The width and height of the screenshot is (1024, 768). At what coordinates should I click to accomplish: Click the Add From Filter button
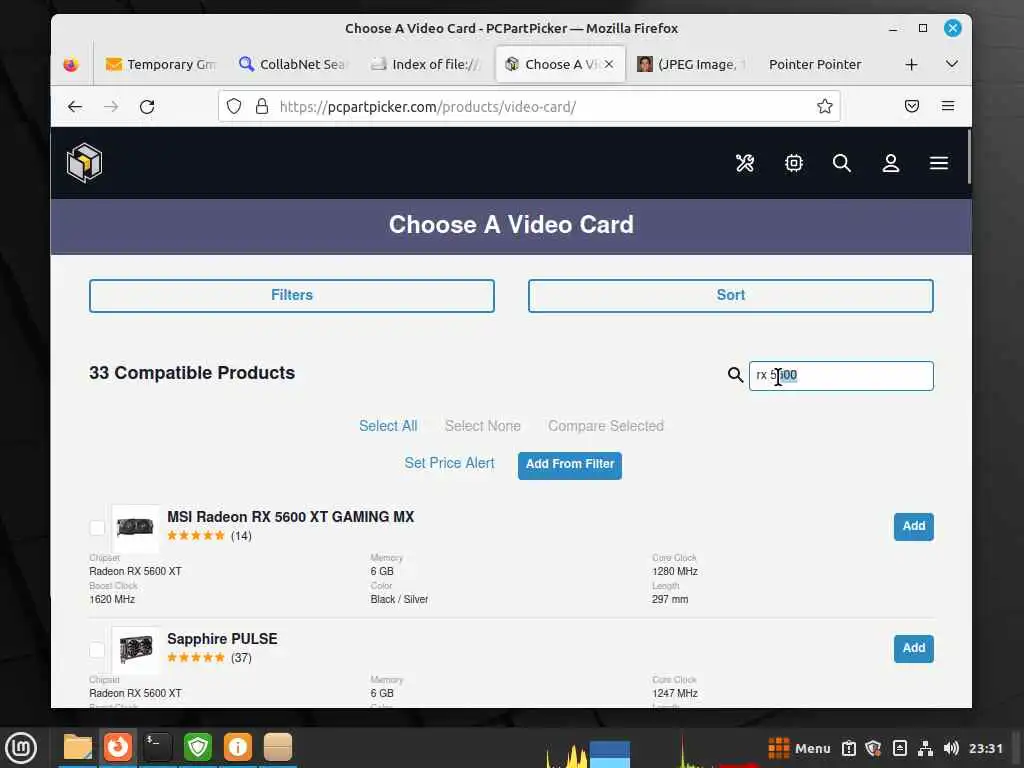[x=569, y=465]
